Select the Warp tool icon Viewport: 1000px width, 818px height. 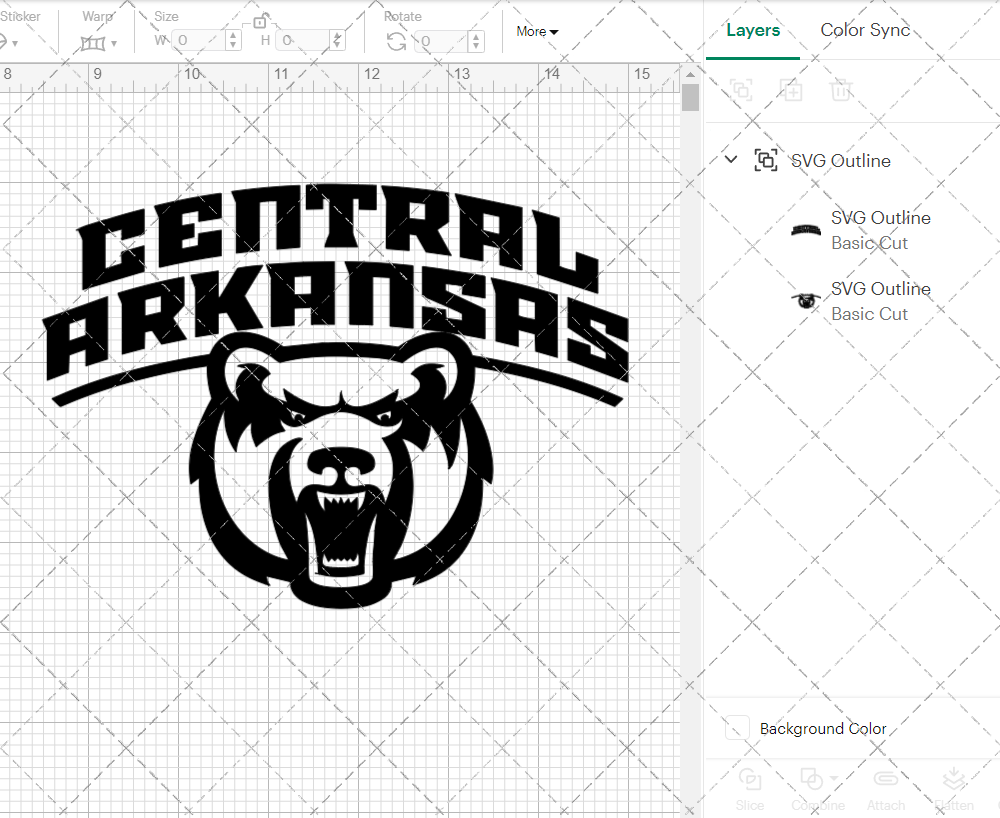click(x=95, y=40)
